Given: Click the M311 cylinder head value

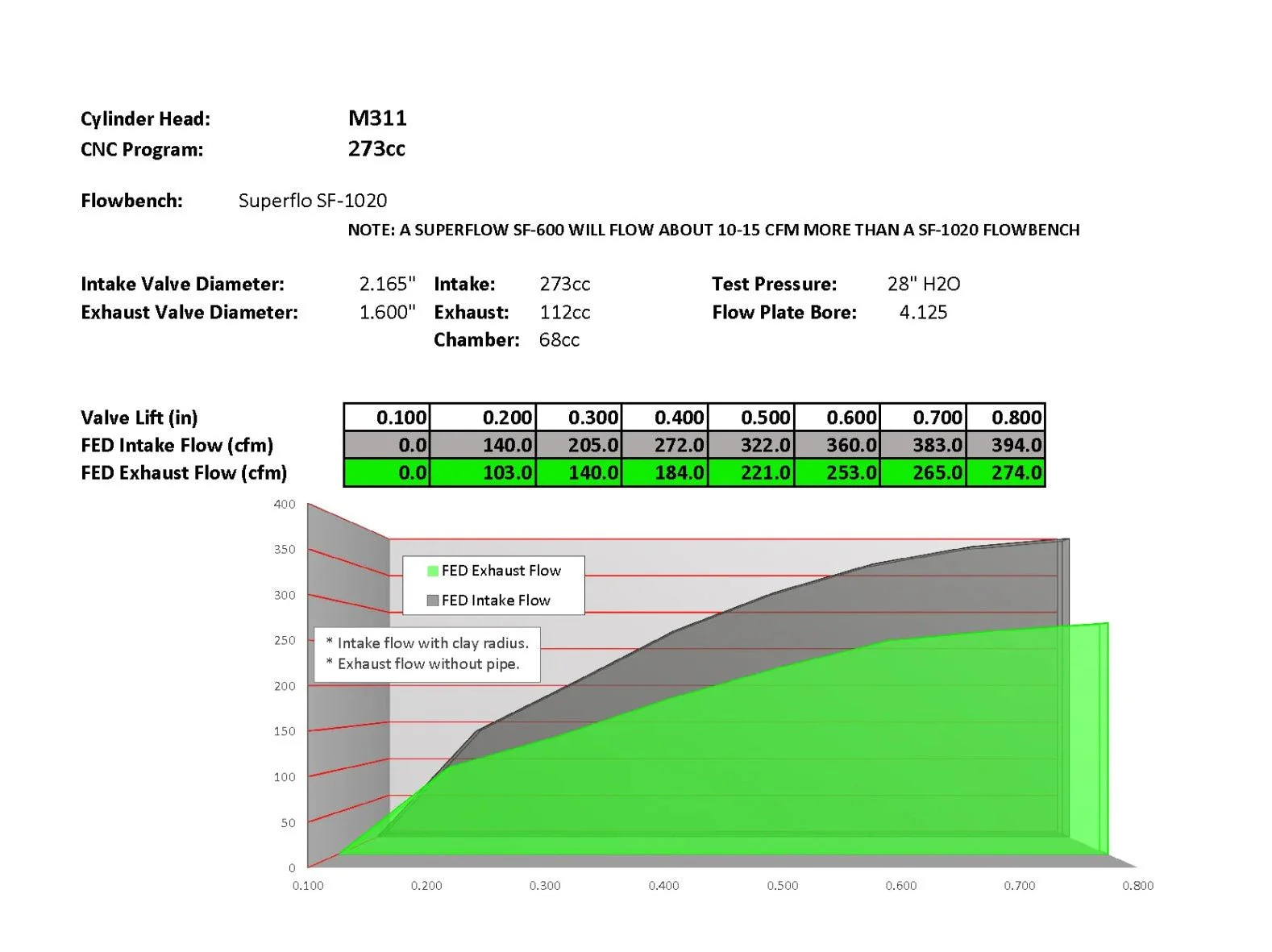Looking at the screenshot, I should click(x=377, y=118).
